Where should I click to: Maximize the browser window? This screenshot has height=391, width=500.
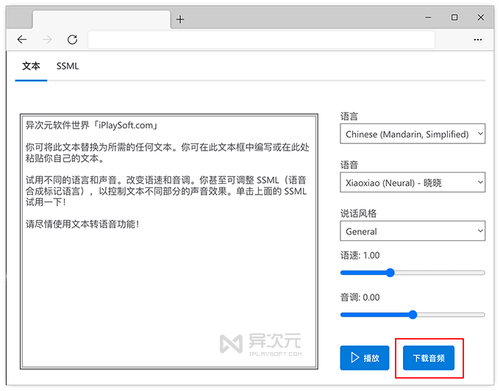(x=454, y=17)
